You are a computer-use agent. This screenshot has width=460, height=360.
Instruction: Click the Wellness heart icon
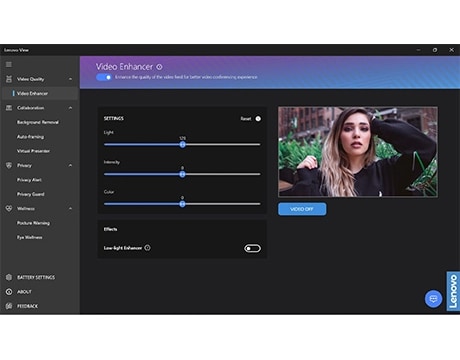(9, 208)
